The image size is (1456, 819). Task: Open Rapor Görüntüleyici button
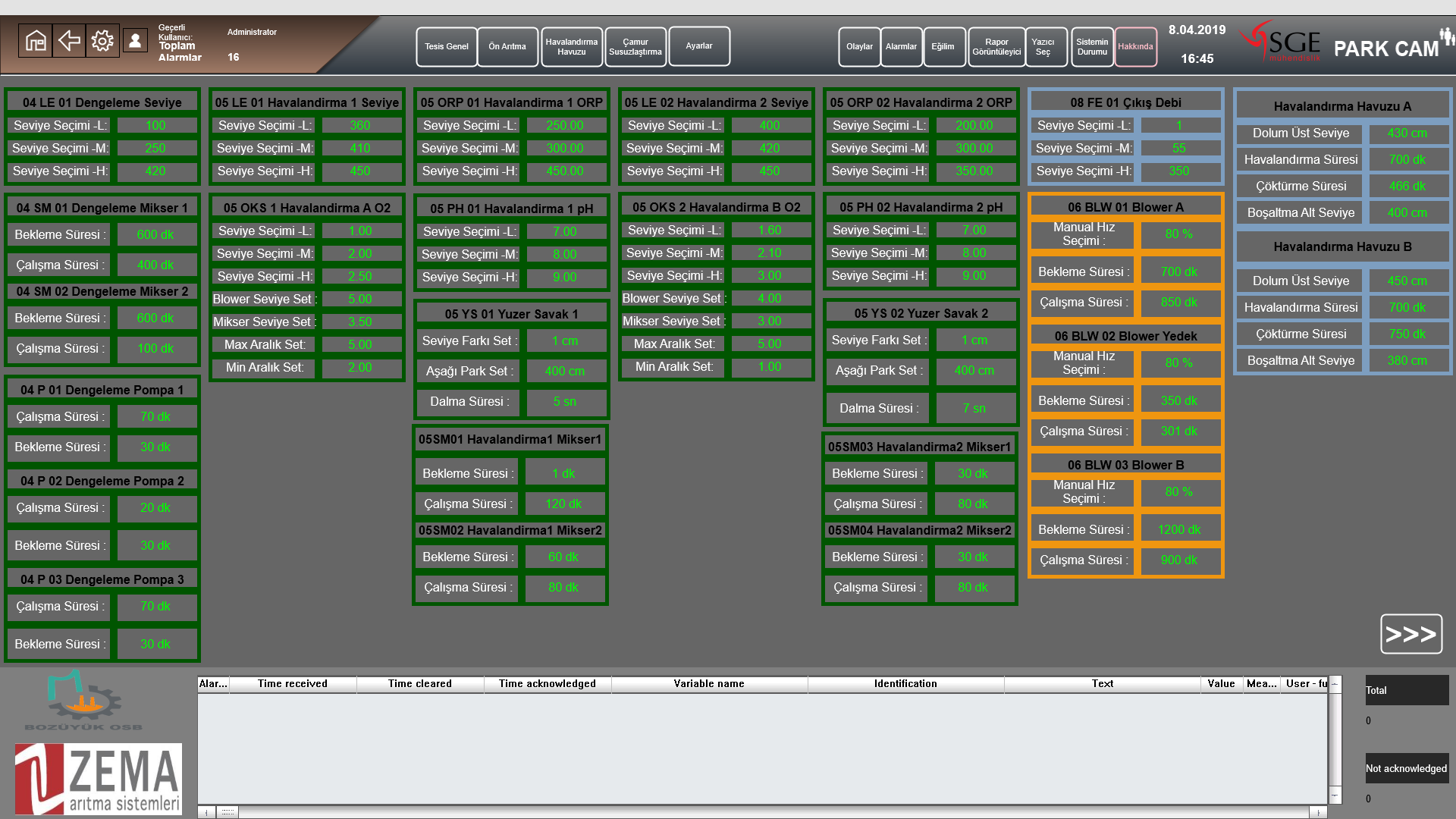[996, 47]
